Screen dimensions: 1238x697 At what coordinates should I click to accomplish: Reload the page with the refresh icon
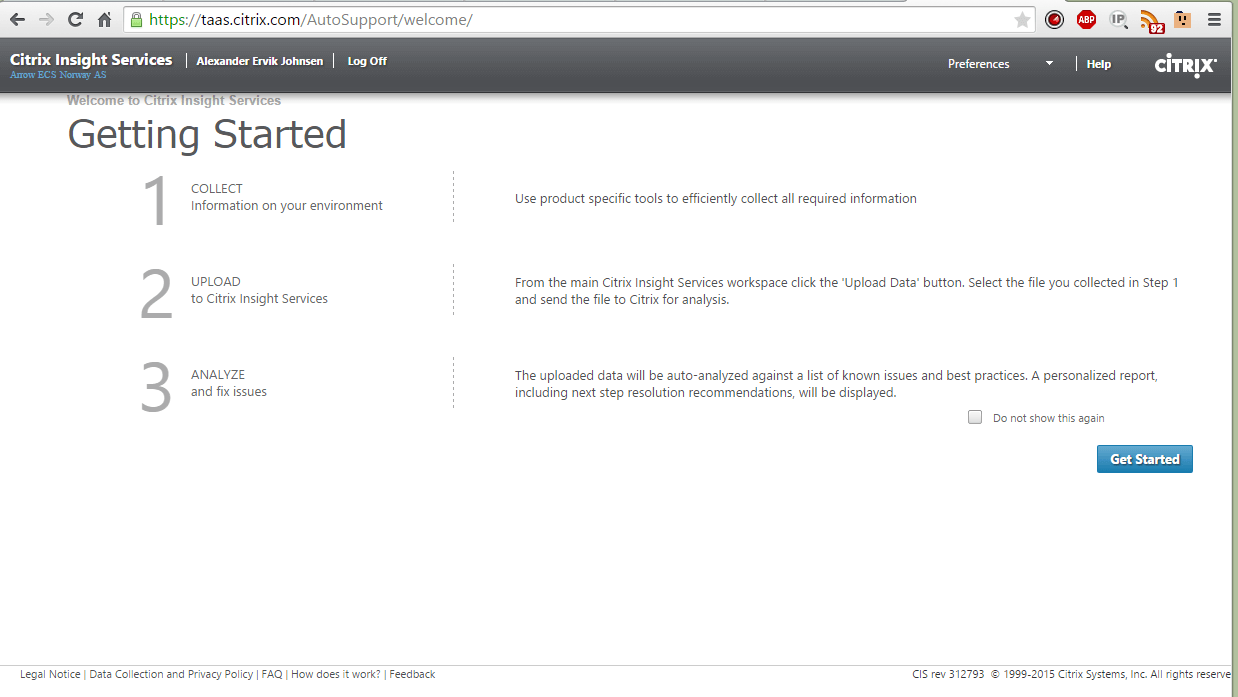click(75, 19)
